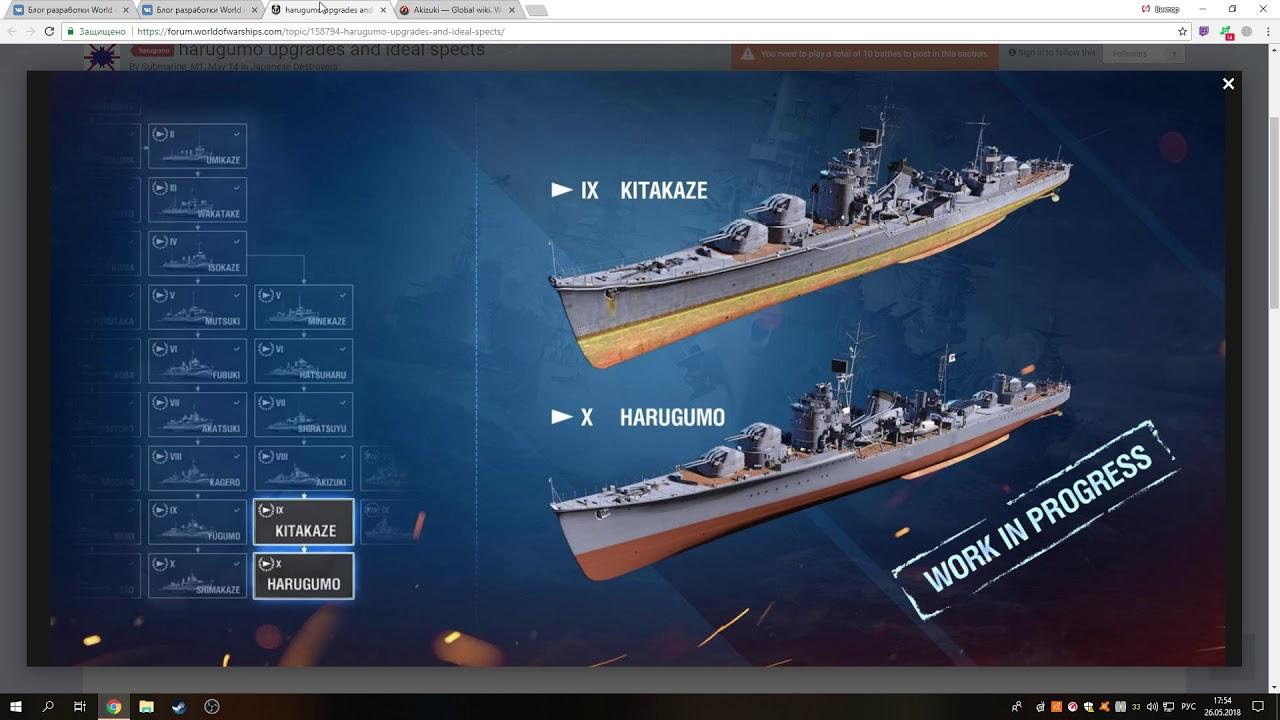Click the browser reload button

click(49, 31)
